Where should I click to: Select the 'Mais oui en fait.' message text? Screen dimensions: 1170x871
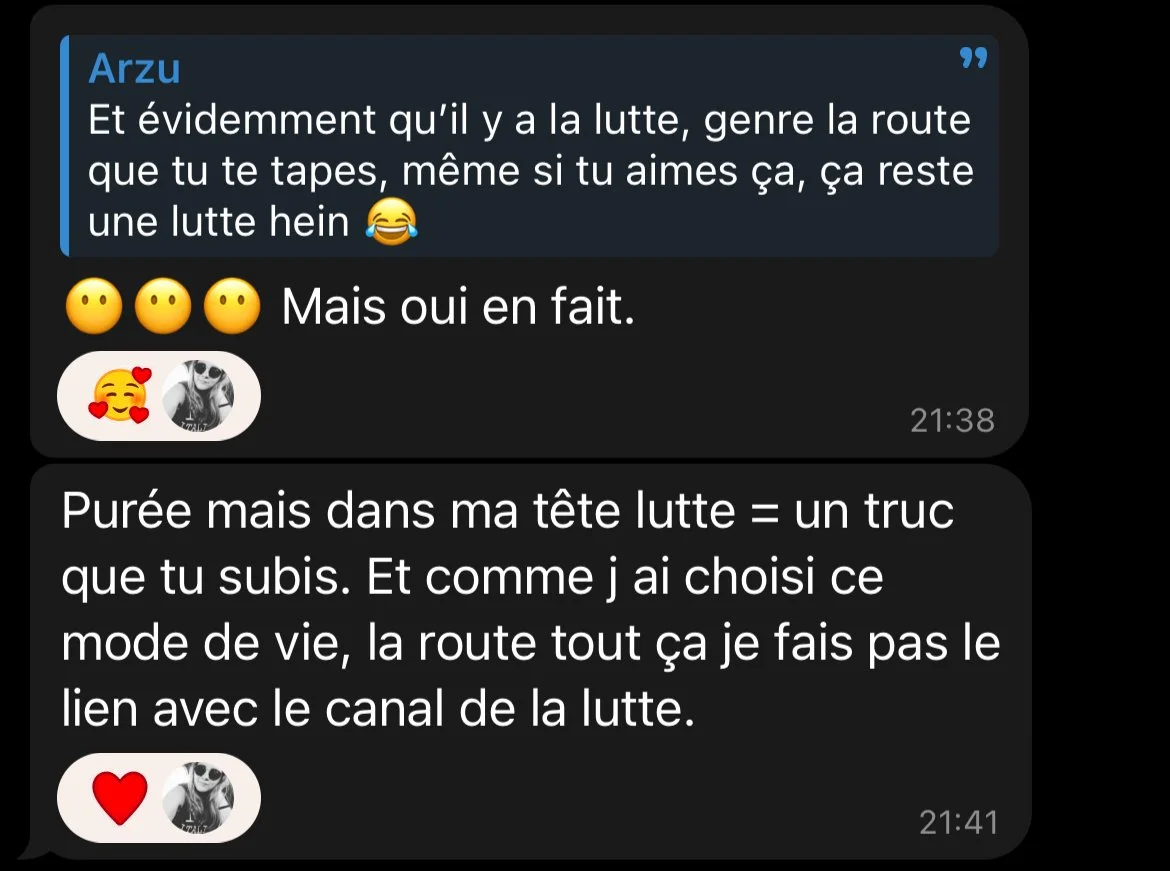pos(458,307)
